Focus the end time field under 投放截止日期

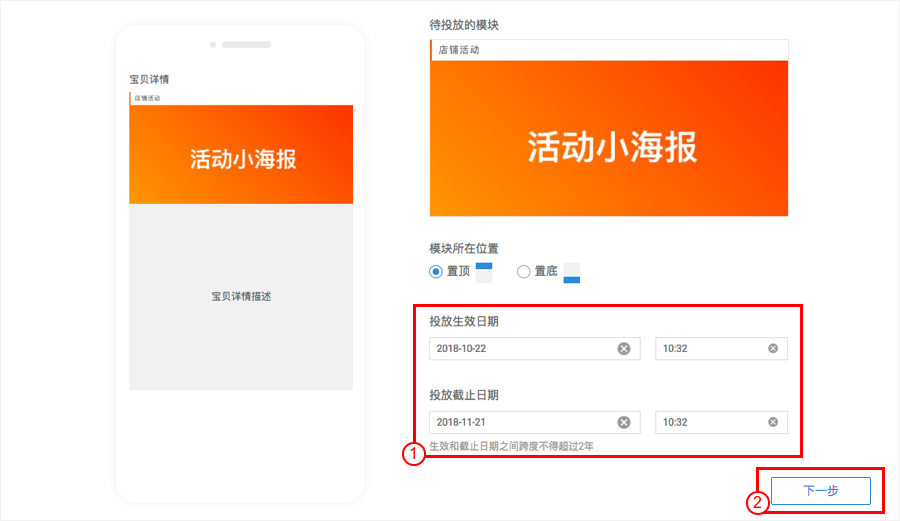pyautogui.click(x=721, y=422)
